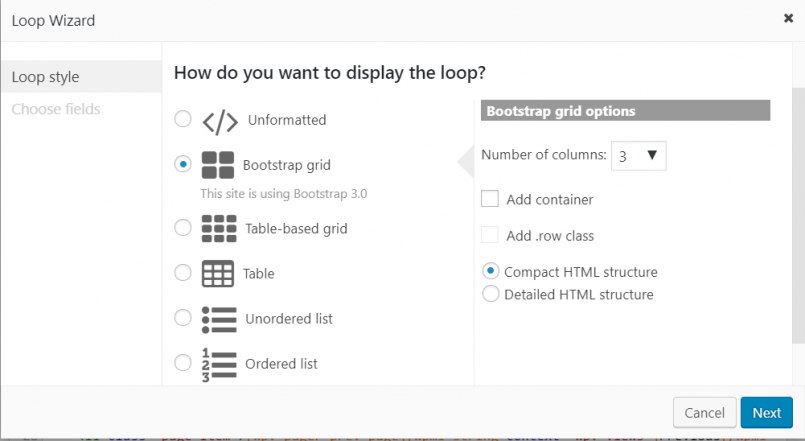Click the Cancel button
The height and width of the screenshot is (441, 805).
pos(704,412)
